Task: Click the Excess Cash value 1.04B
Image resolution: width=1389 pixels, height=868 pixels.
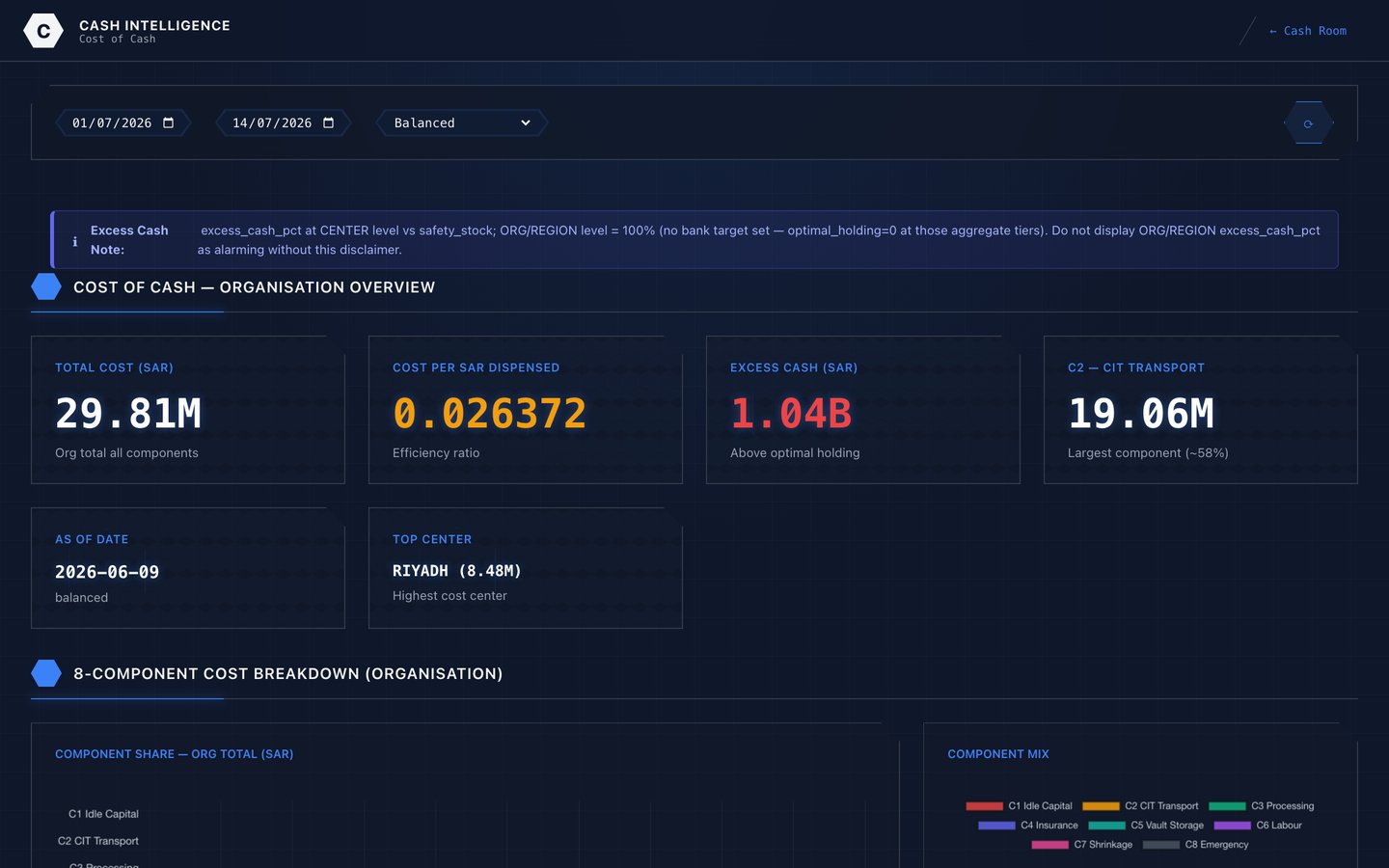Action: pyautogui.click(x=791, y=414)
